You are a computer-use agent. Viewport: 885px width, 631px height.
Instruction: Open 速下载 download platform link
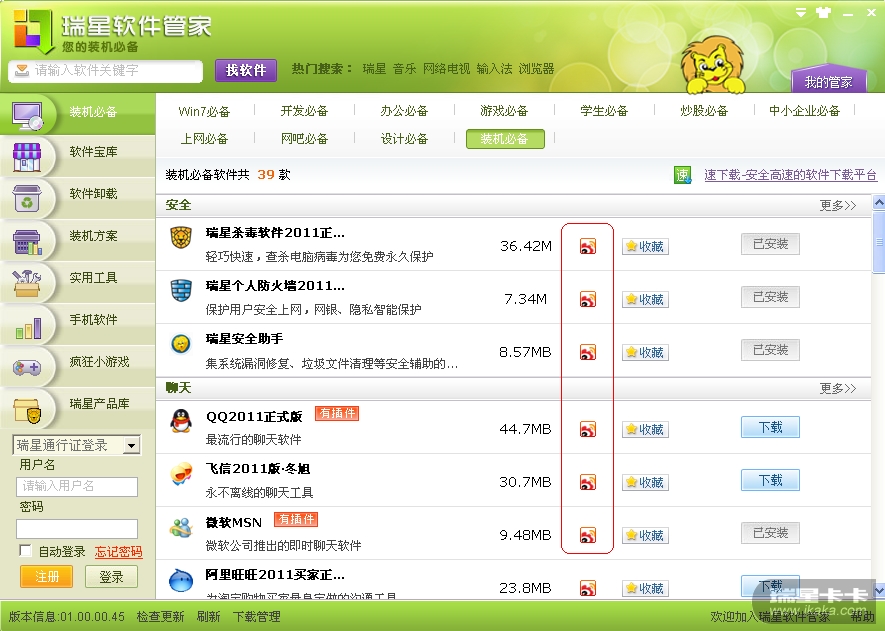point(790,175)
